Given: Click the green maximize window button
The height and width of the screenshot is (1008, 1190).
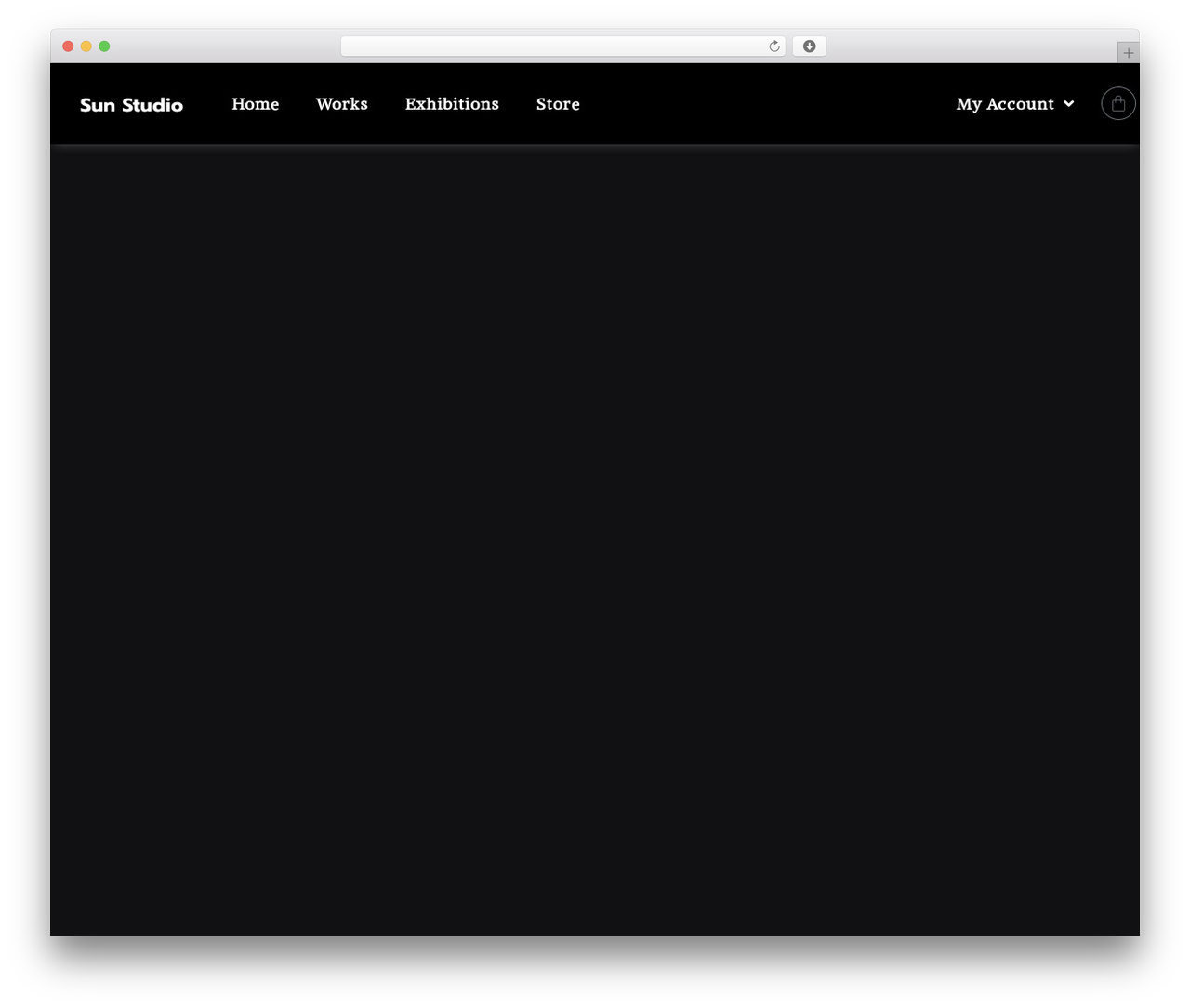Looking at the screenshot, I should [104, 46].
